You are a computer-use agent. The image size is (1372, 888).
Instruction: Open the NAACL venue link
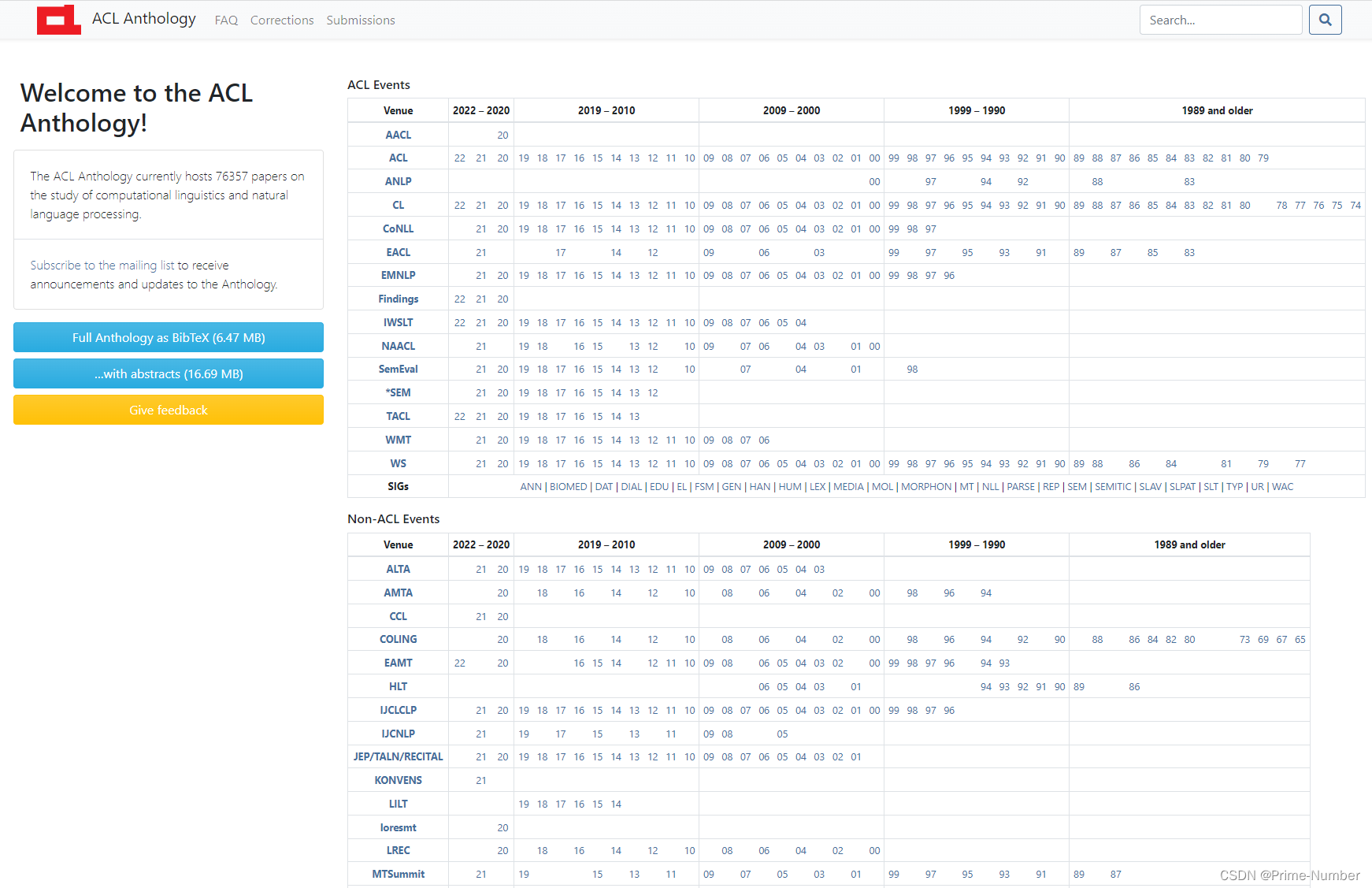(x=399, y=346)
